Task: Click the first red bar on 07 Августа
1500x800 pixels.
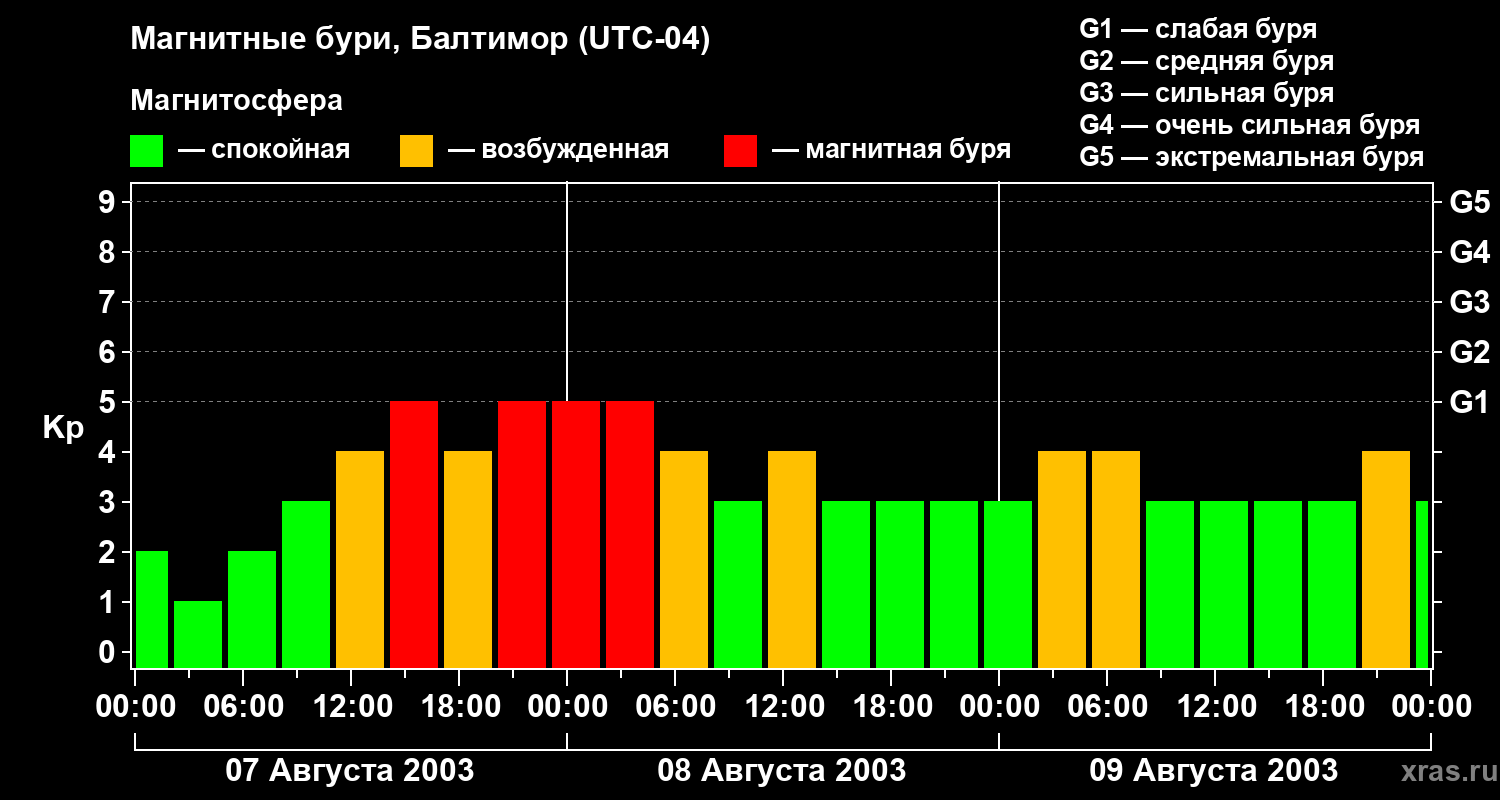Action: pyautogui.click(x=414, y=534)
